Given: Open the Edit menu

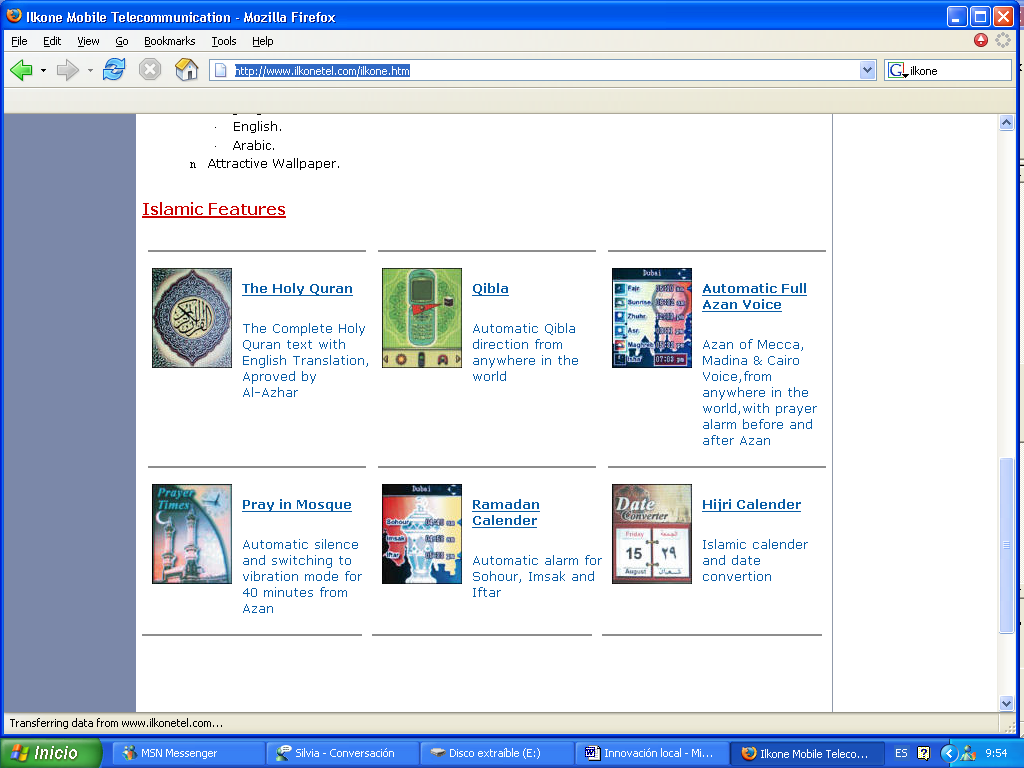Looking at the screenshot, I should [x=52, y=41].
